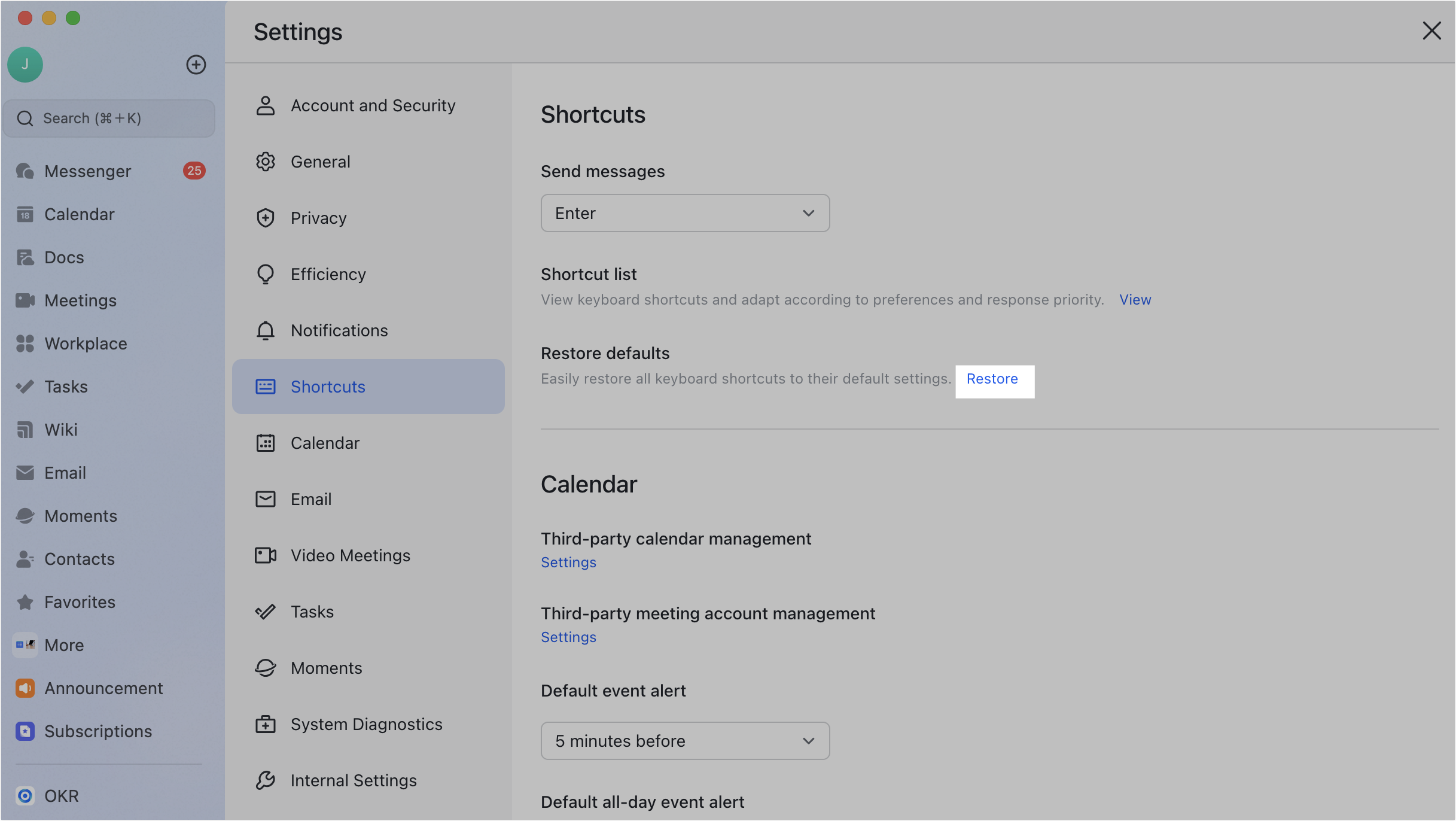The image size is (1456, 821).
Task: Open the Default event alert dropdown
Action: 684,740
